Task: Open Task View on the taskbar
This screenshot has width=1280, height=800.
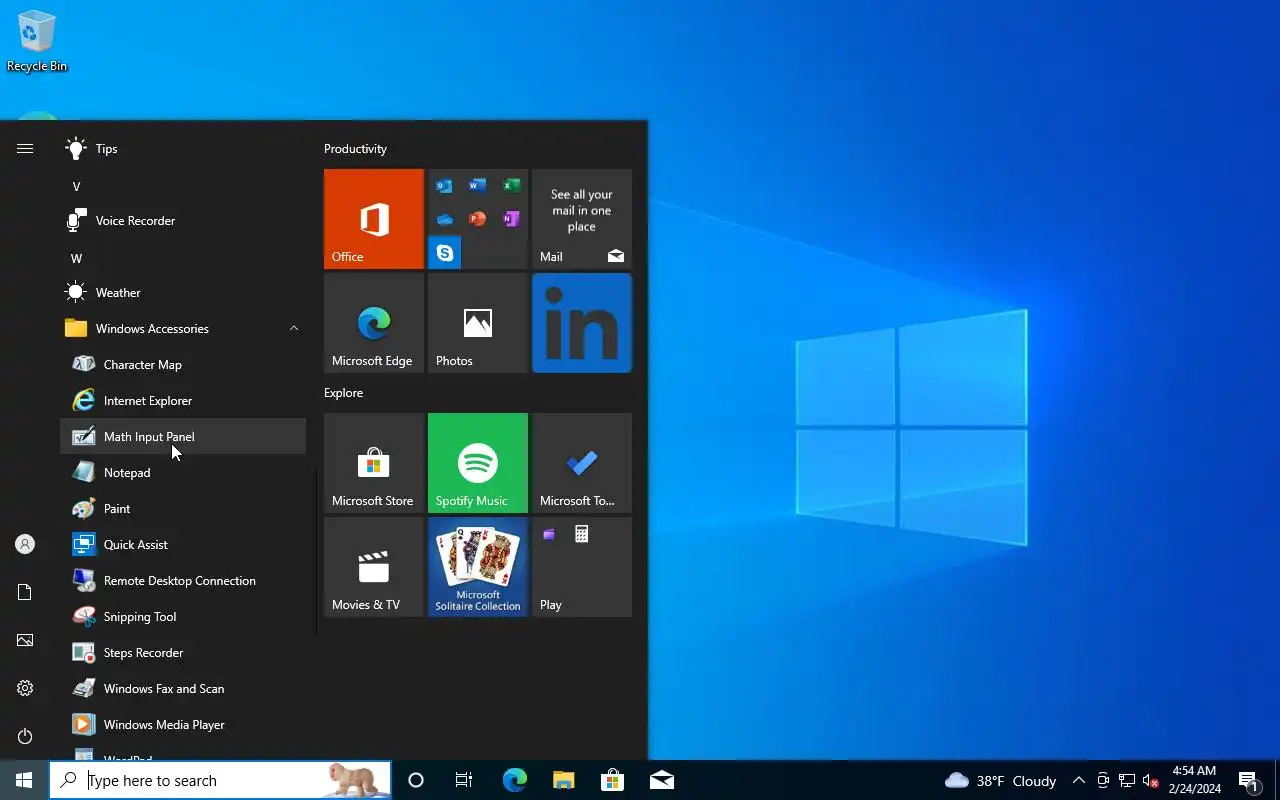Action: pos(464,780)
